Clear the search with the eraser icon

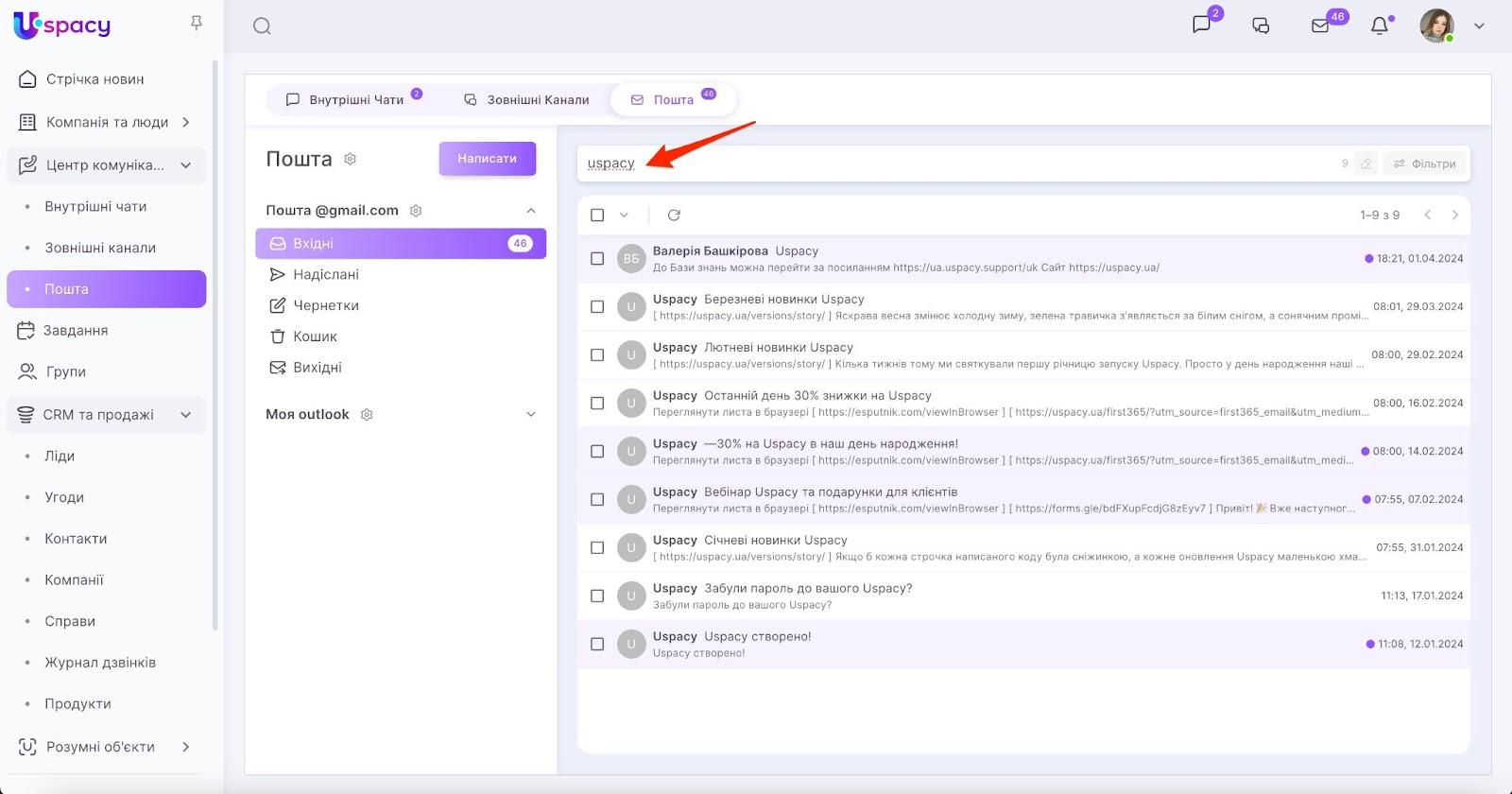pyautogui.click(x=1366, y=164)
